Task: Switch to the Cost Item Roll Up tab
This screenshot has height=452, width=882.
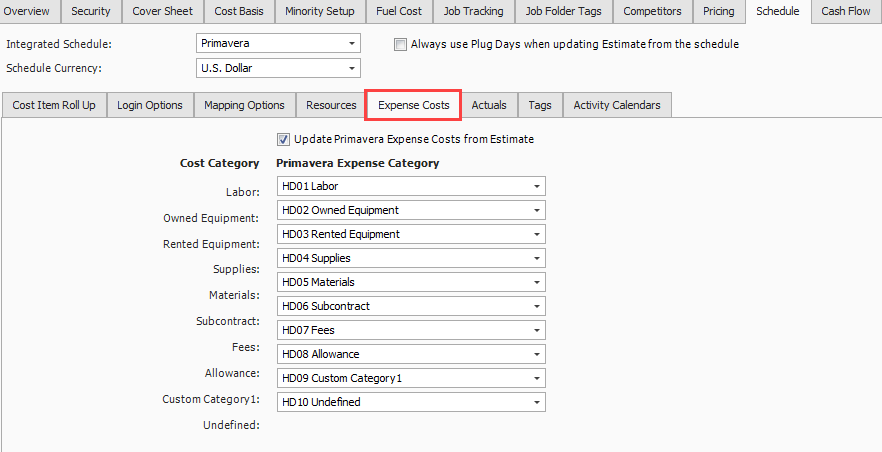Action: pos(54,105)
